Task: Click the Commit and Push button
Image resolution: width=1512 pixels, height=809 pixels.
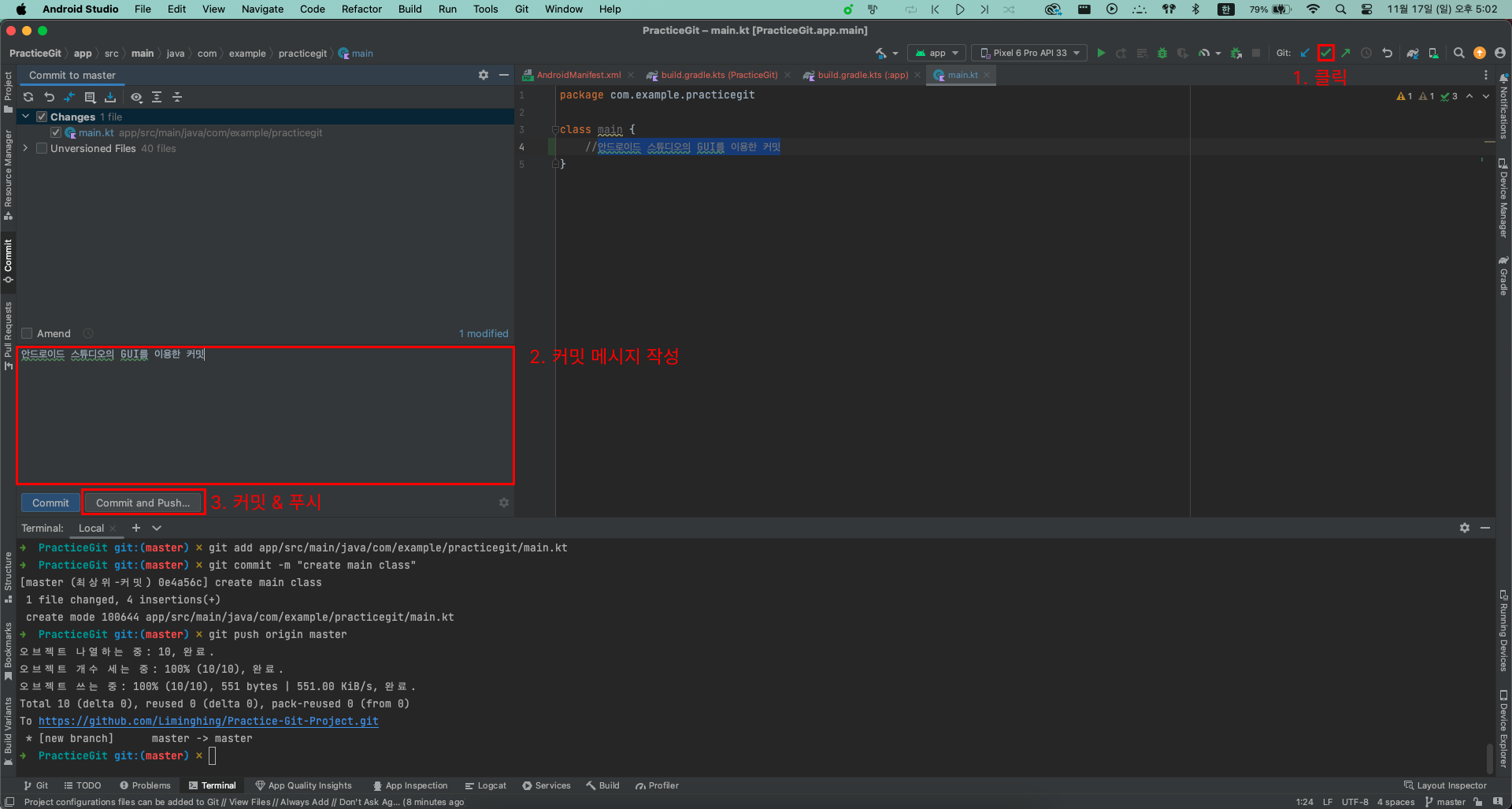Action: [143, 503]
